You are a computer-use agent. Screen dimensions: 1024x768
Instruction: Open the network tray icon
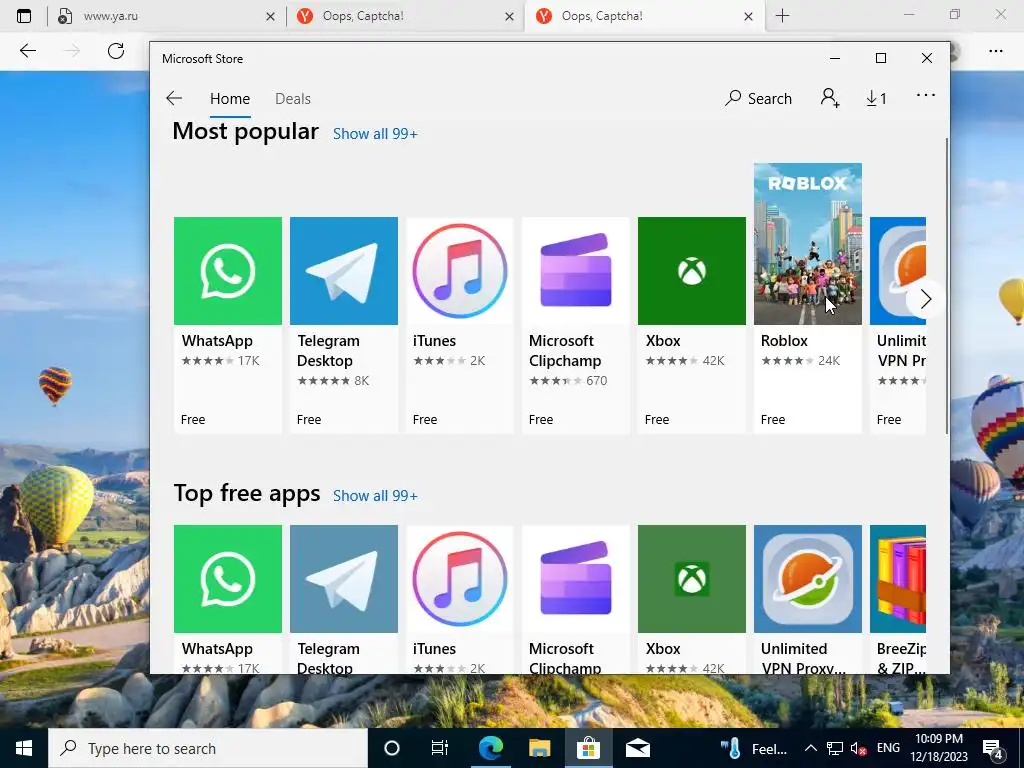835,748
